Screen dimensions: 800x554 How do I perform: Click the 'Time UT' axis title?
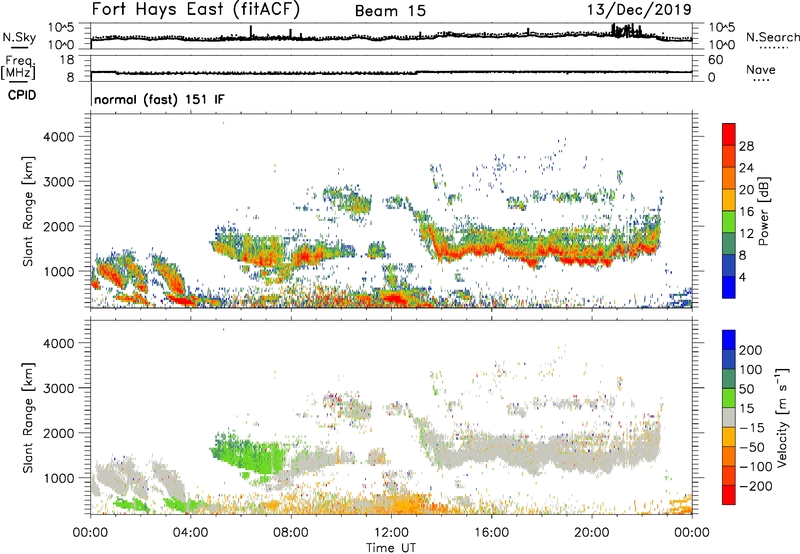click(x=391, y=548)
